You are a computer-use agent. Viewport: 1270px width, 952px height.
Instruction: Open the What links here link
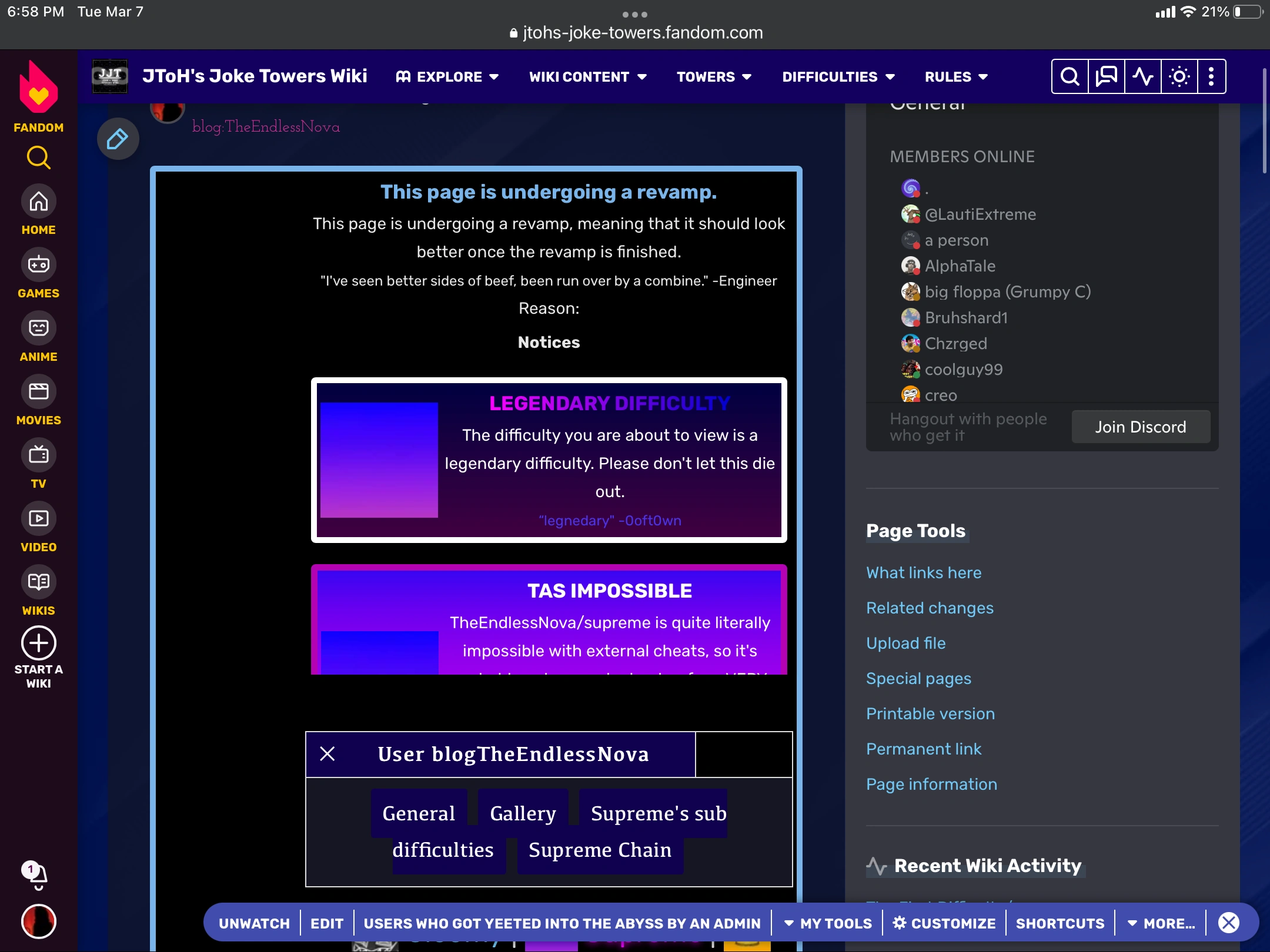[x=924, y=572]
